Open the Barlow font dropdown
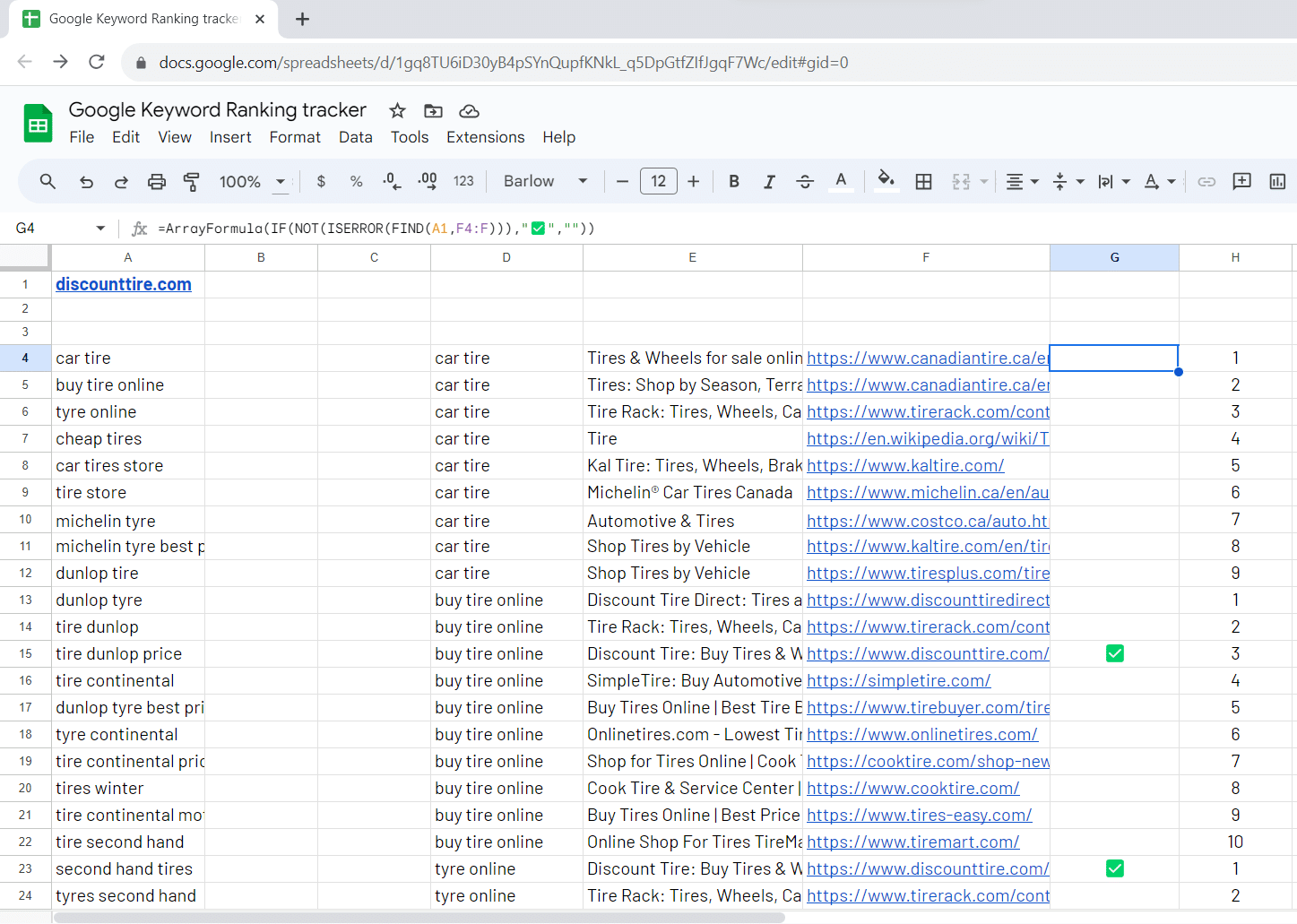Viewport: 1297px width, 924px height. [x=545, y=182]
